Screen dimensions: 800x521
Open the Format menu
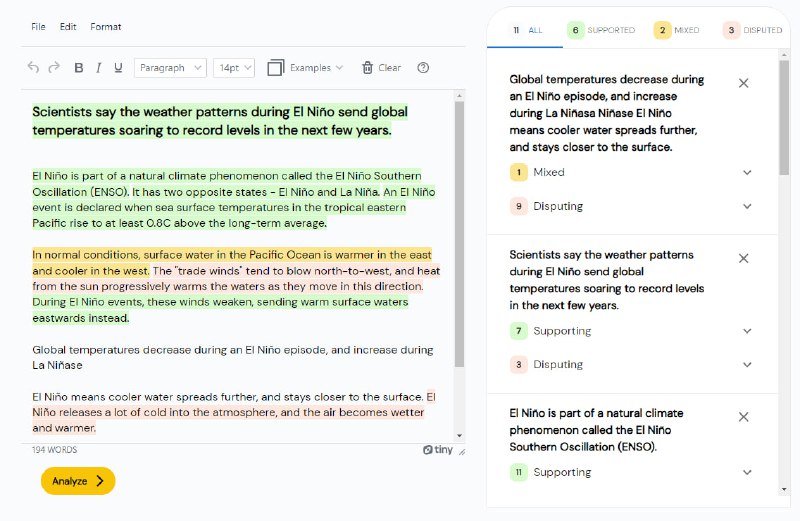105,26
